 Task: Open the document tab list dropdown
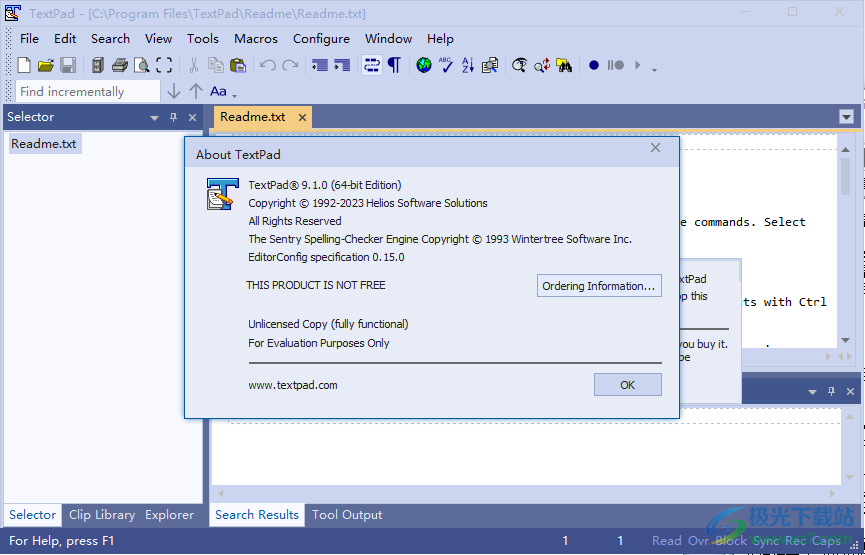[846, 117]
